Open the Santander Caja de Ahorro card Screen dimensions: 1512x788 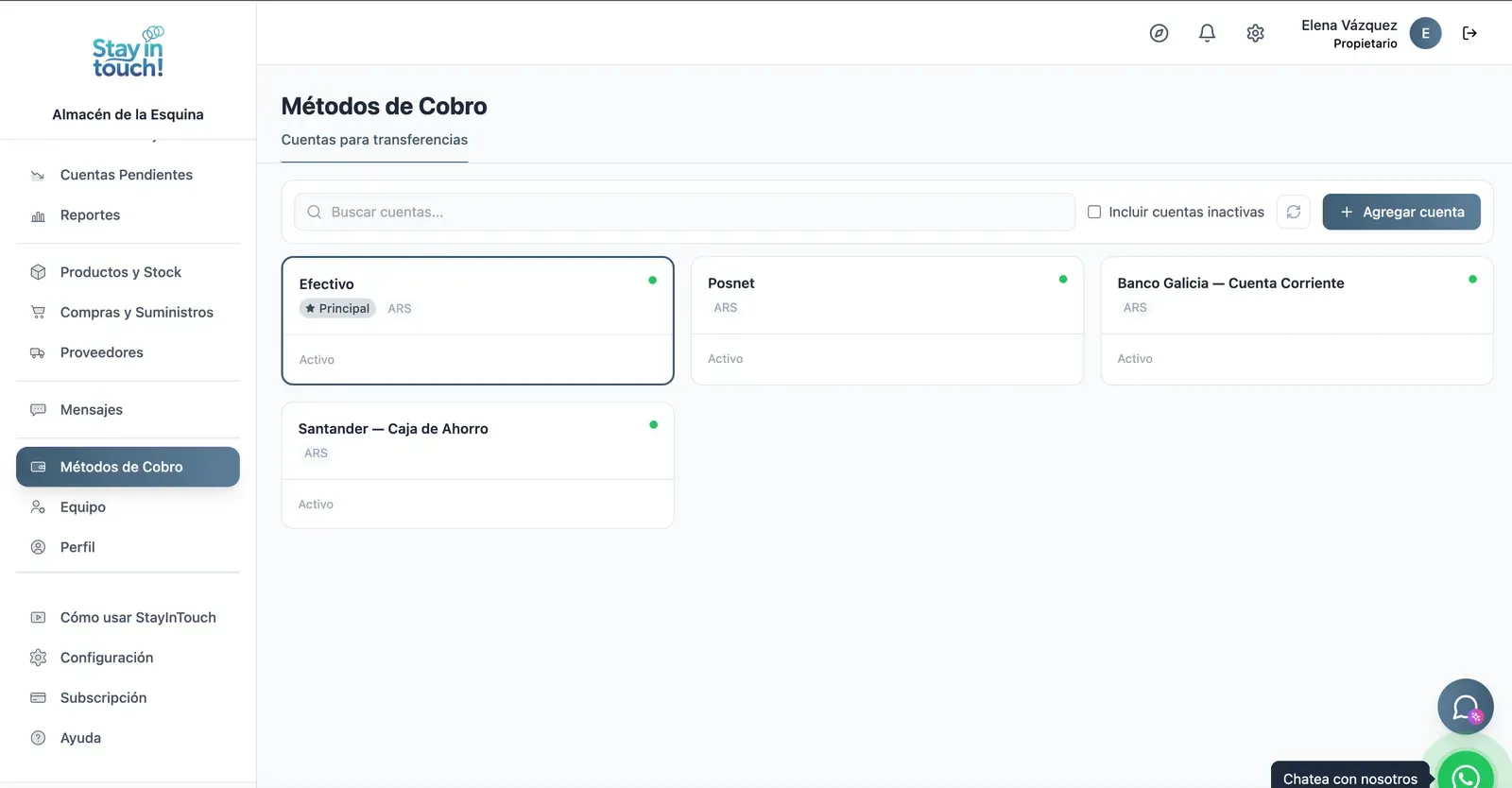(x=477, y=465)
